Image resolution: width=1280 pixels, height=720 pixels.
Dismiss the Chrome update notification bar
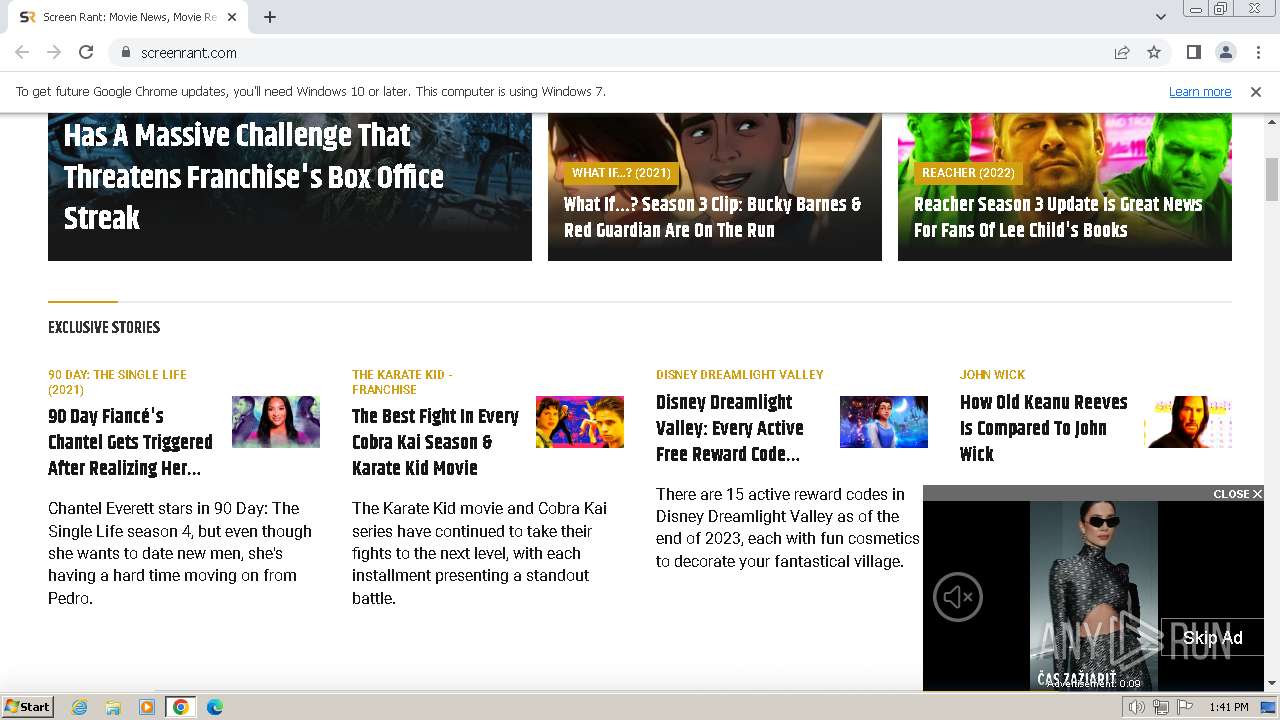coord(1256,91)
